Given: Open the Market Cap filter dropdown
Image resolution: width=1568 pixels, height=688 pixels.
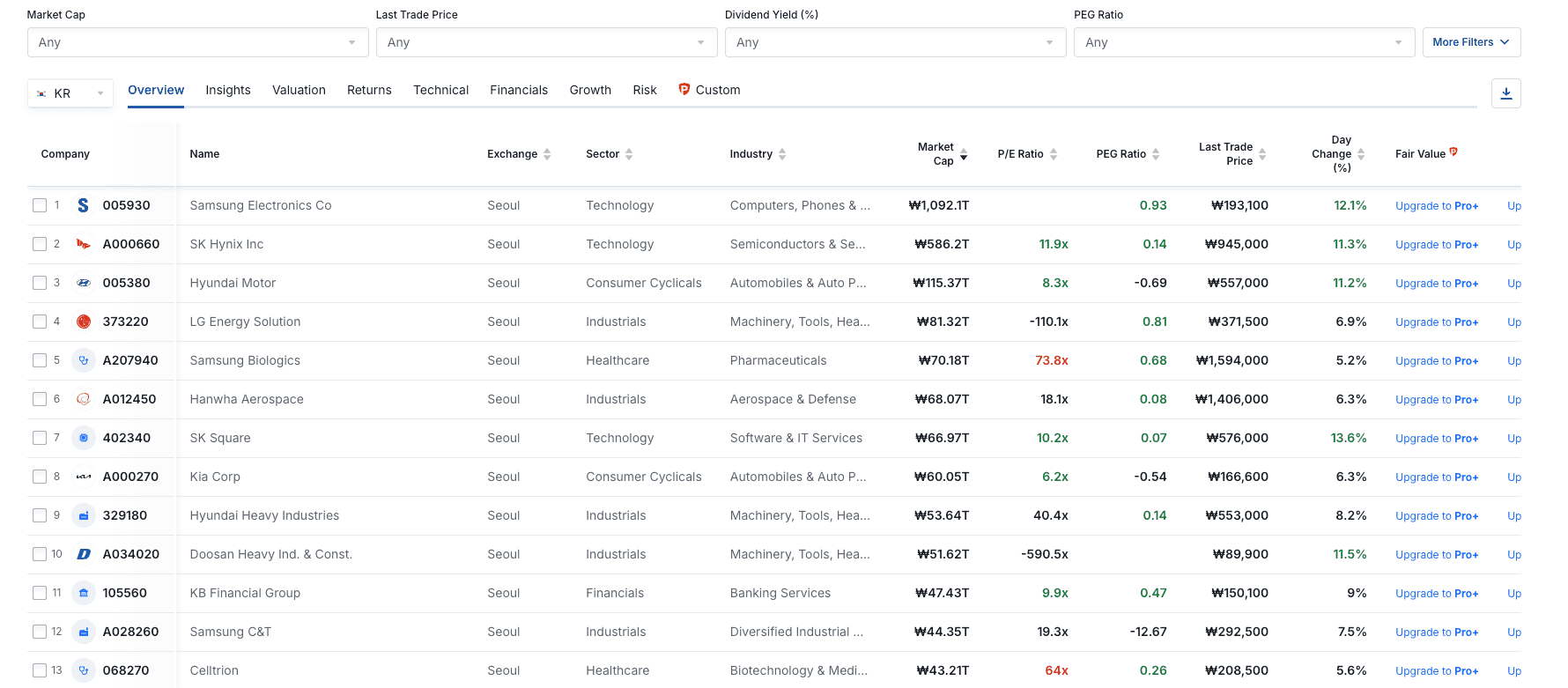Looking at the screenshot, I should [x=196, y=42].
